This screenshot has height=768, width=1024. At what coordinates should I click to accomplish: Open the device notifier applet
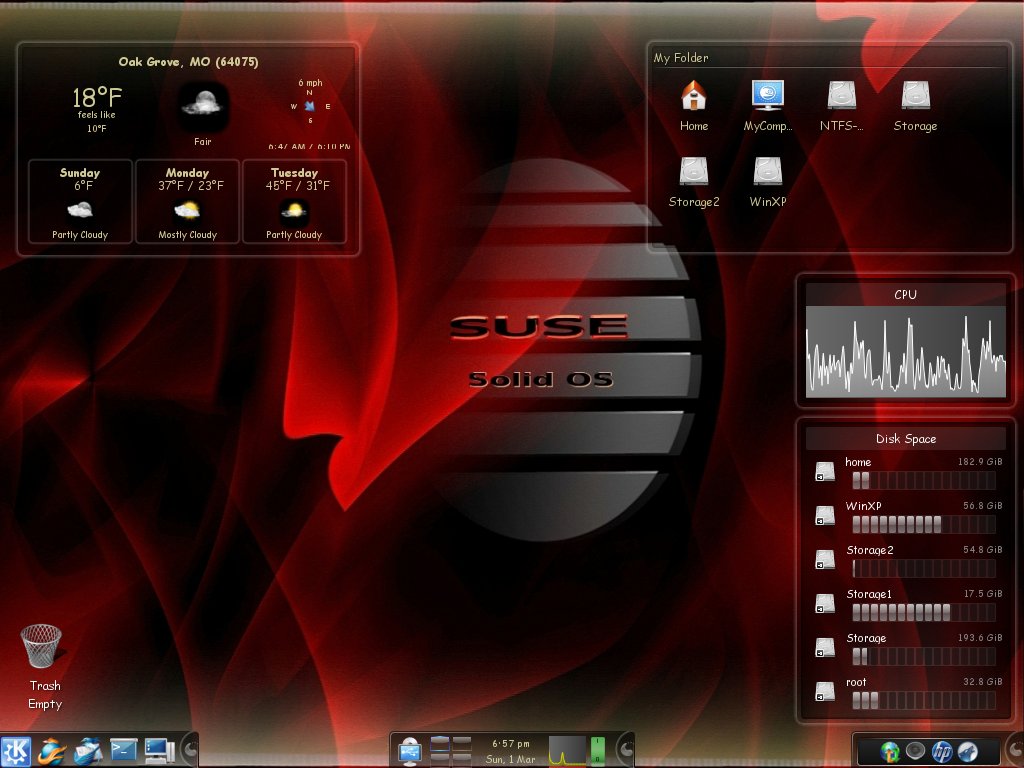click(x=409, y=751)
